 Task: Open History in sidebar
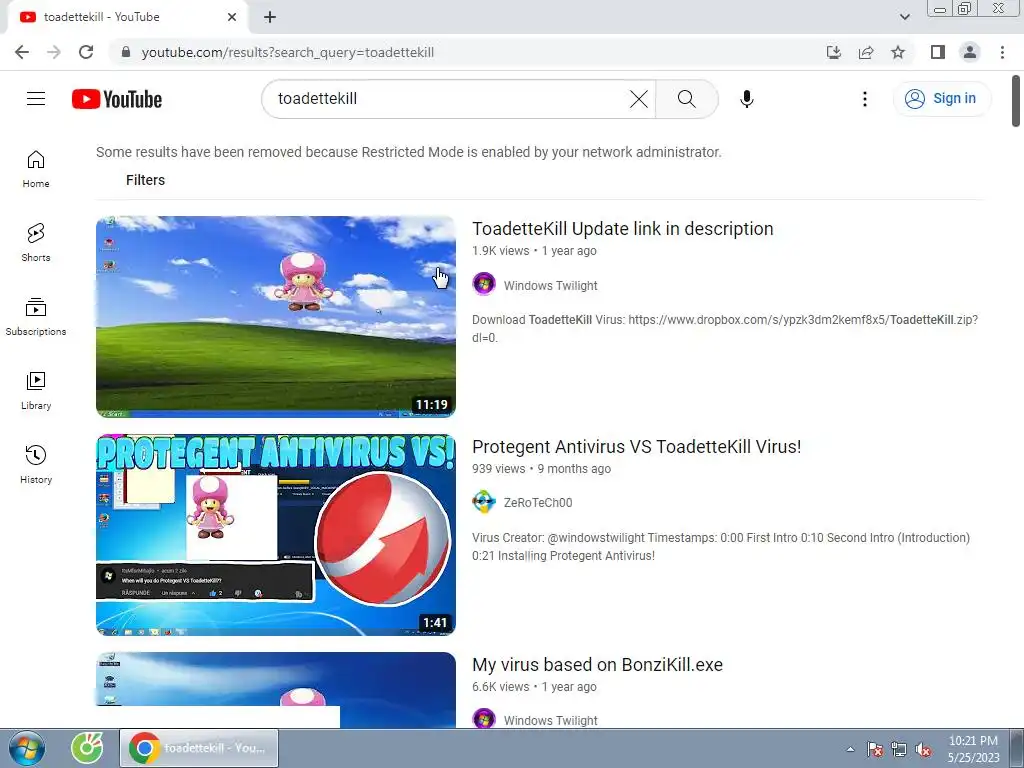pyautogui.click(x=36, y=464)
